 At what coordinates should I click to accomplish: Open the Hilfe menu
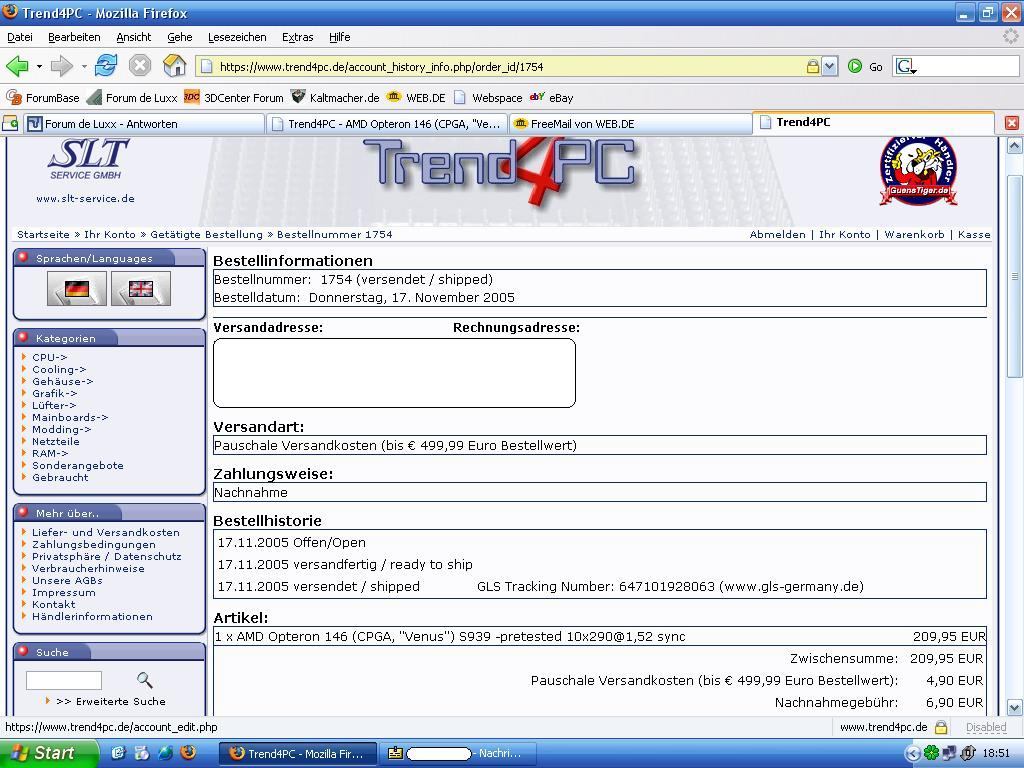coord(340,37)
